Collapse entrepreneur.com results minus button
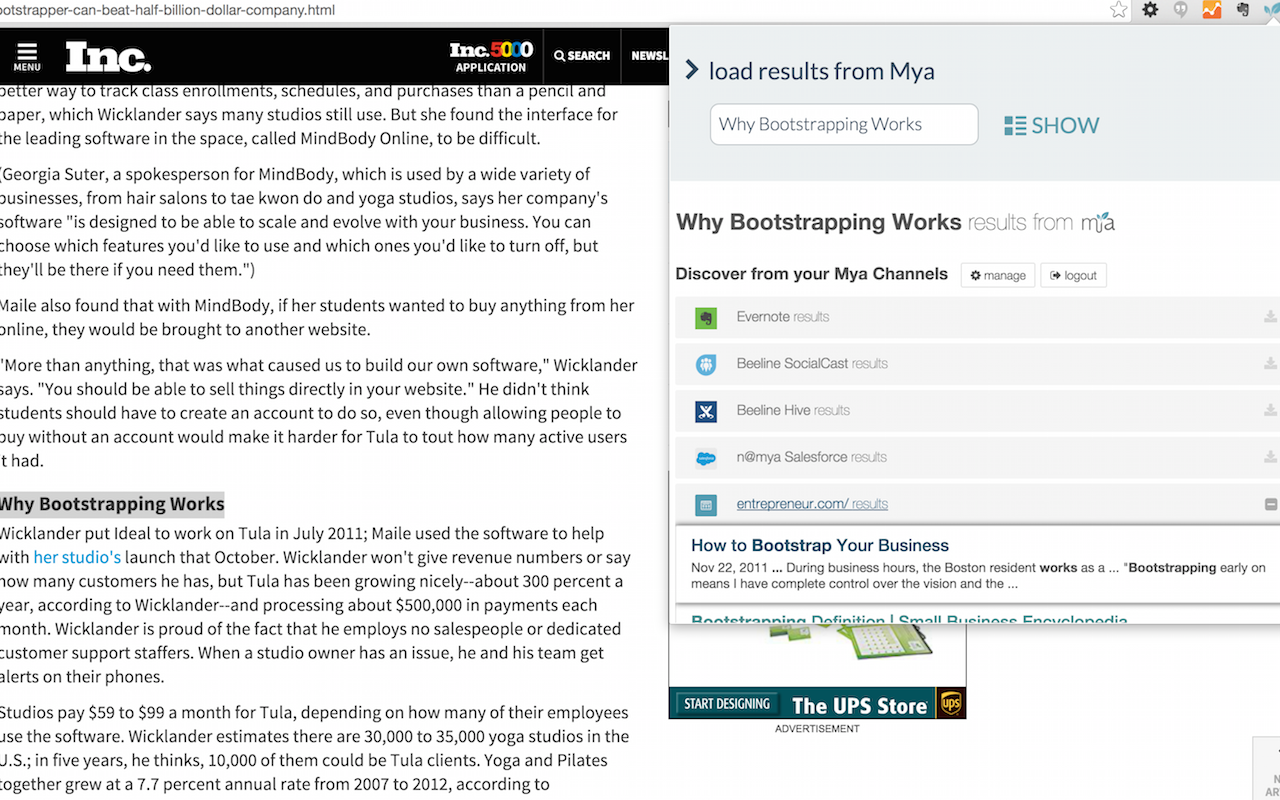 click(x=1271, y=505)
